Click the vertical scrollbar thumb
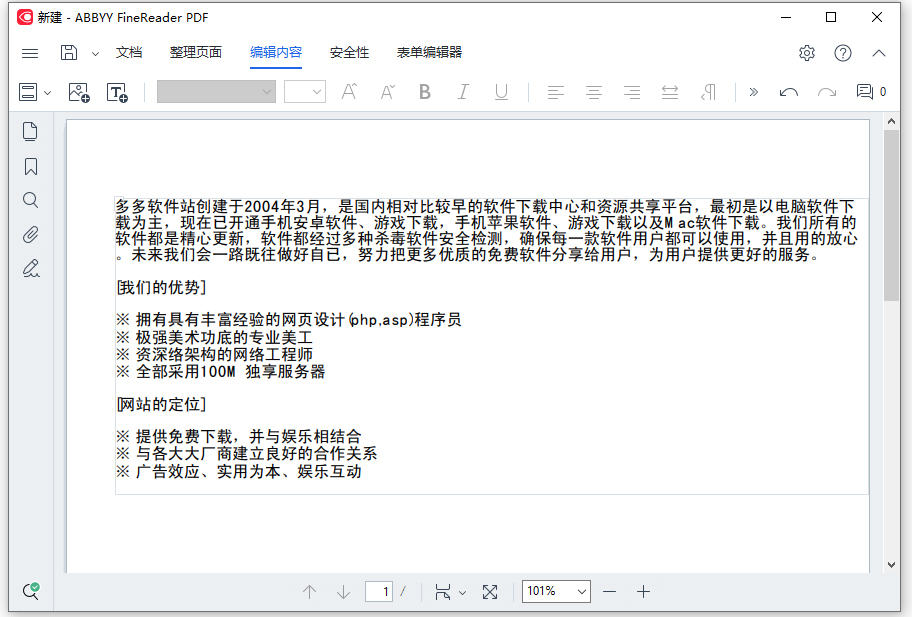The width and height of the screenshot is (912, 617). tap(891, 215)
